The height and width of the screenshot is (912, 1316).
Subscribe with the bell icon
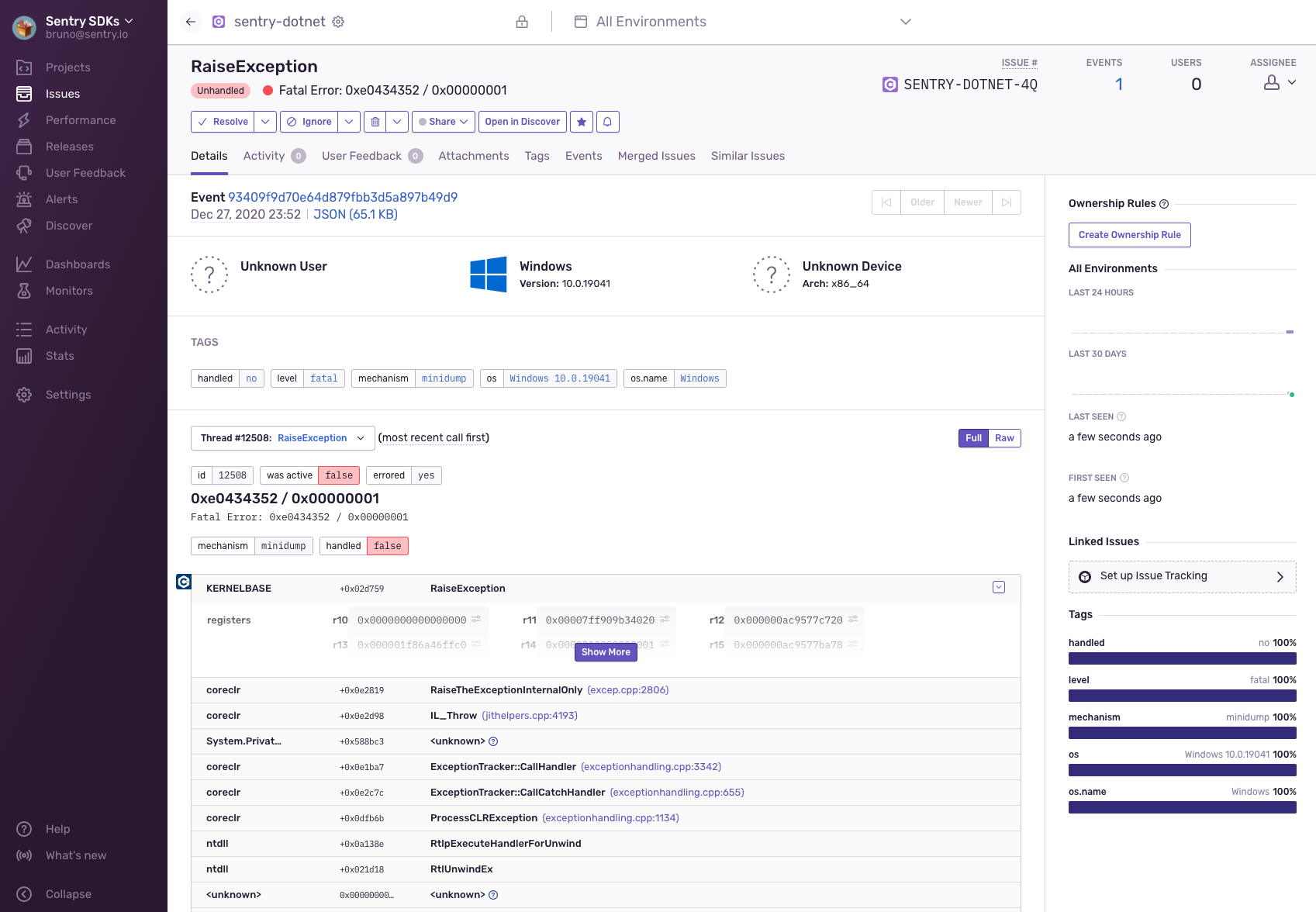tap(607, 122)
